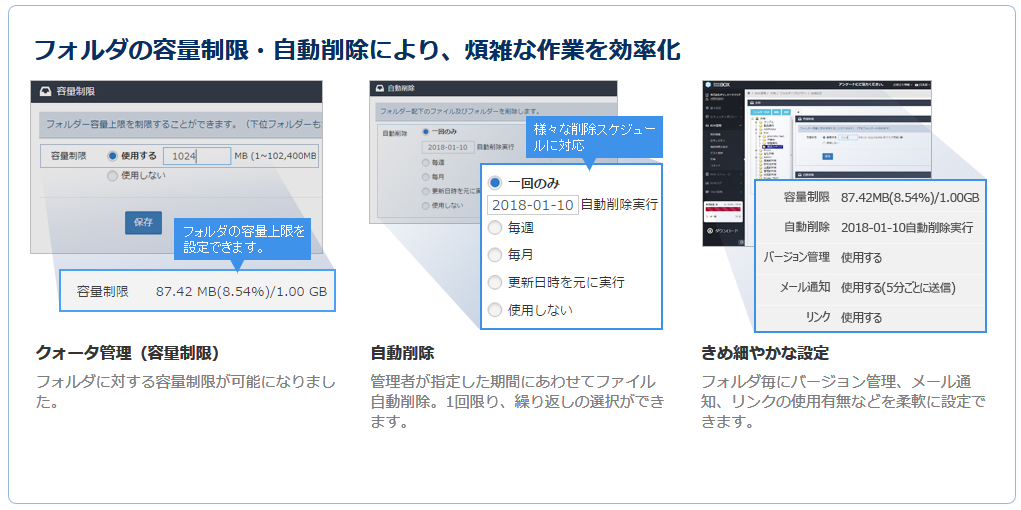Select the 毎週 schedule option
The image size is (1021, 510).
(495, 228)
